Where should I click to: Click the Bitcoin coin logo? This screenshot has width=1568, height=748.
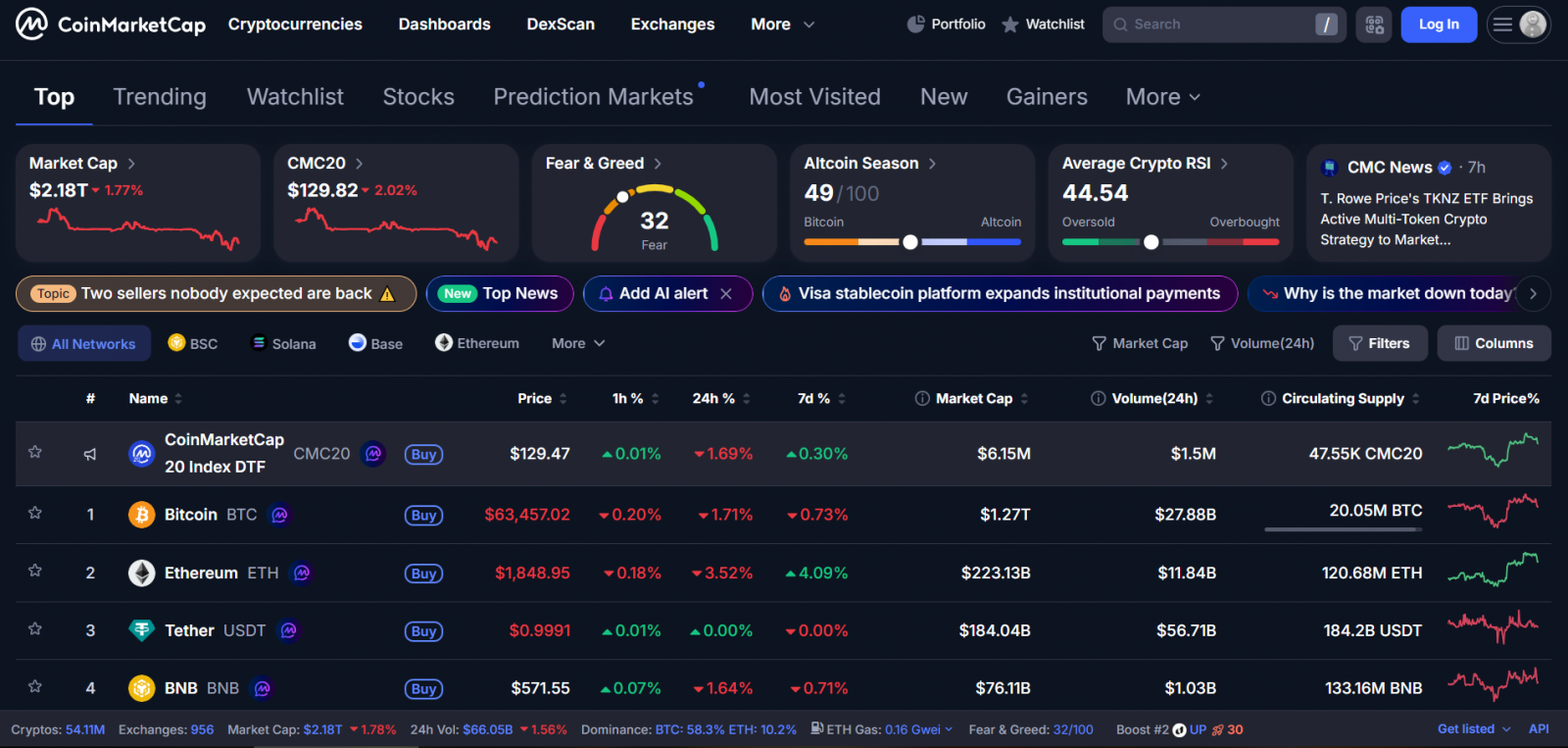coord(142,515)
